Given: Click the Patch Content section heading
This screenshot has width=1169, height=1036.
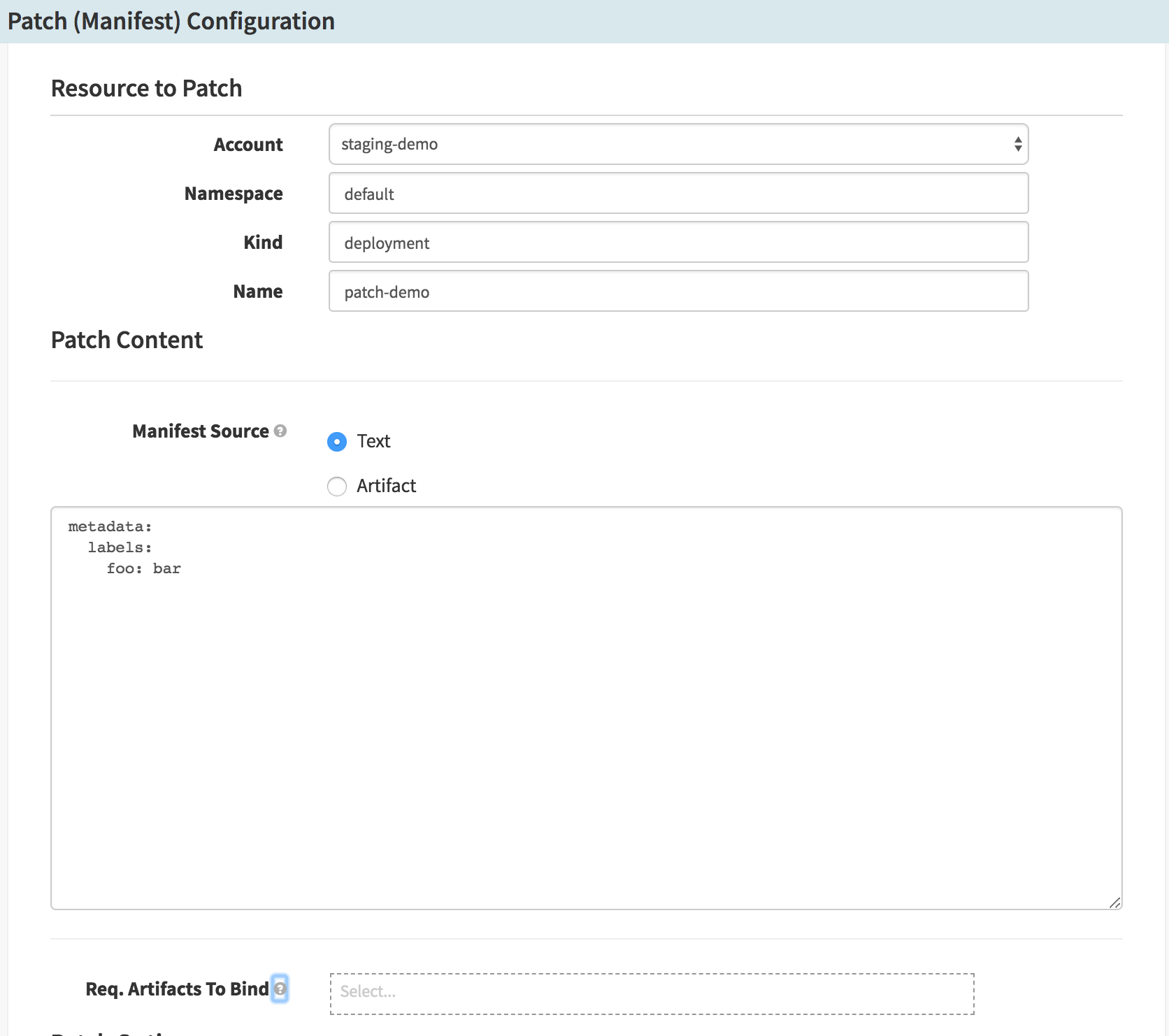Looking at the screenshot, I should (126, 340).
